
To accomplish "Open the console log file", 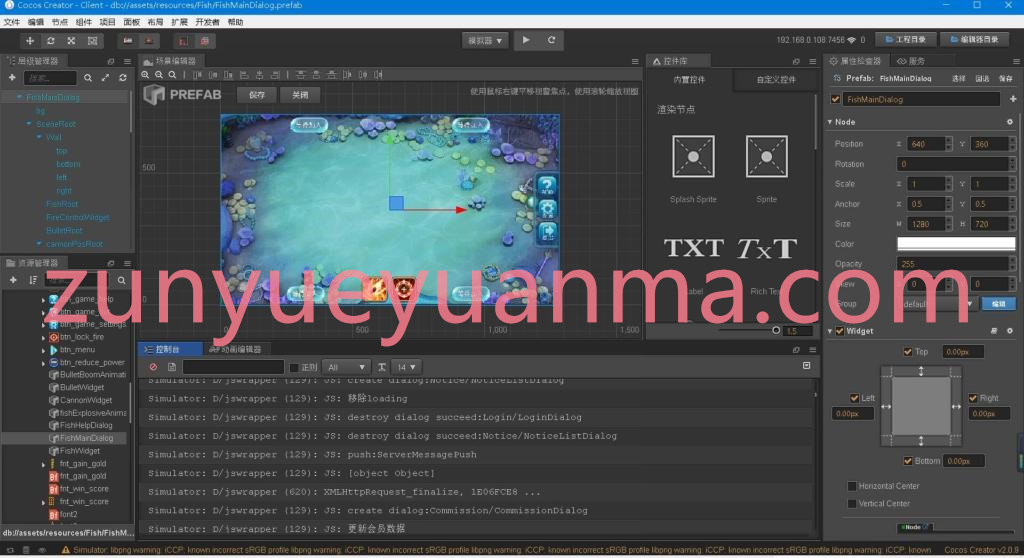I will (172, 367).
